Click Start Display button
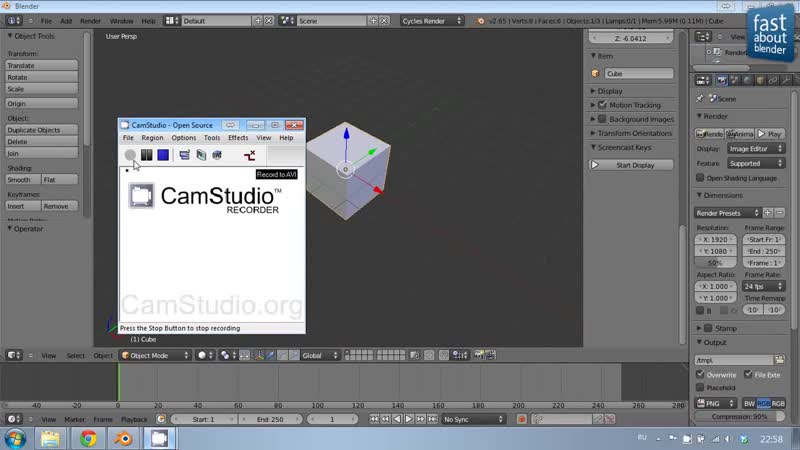 (631, 165)
